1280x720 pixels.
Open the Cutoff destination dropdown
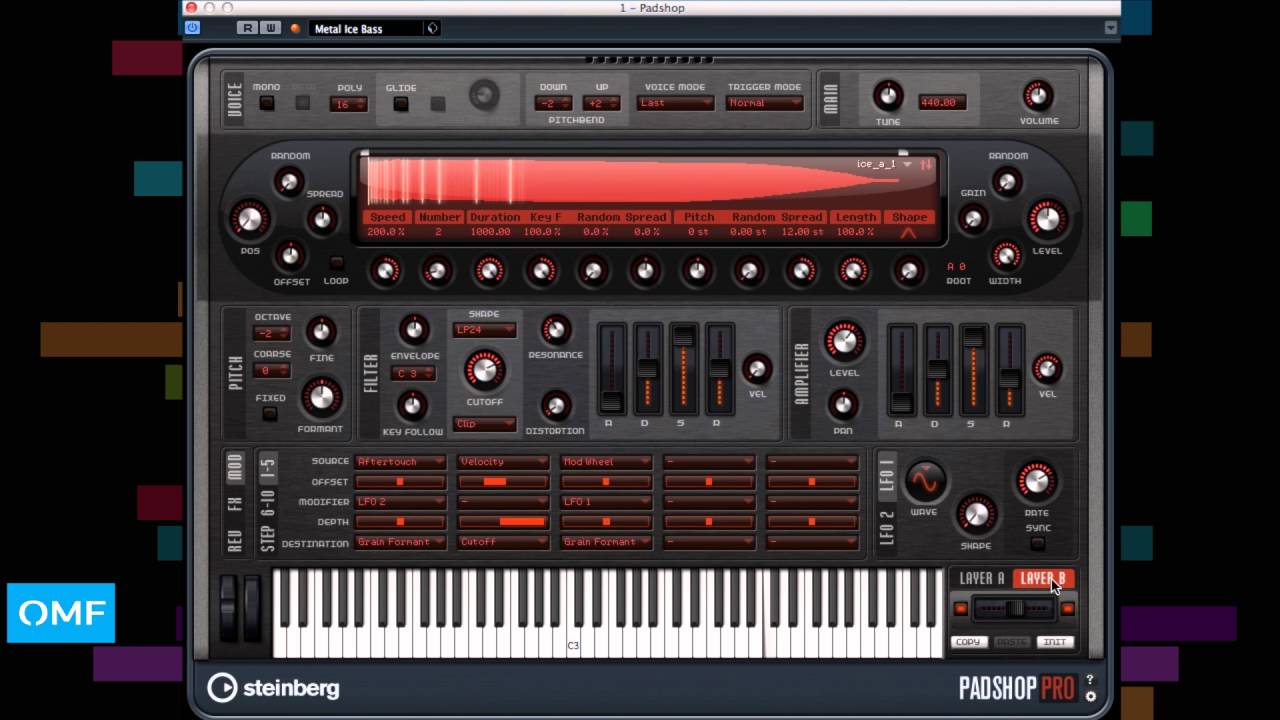(x=503, y=541)
